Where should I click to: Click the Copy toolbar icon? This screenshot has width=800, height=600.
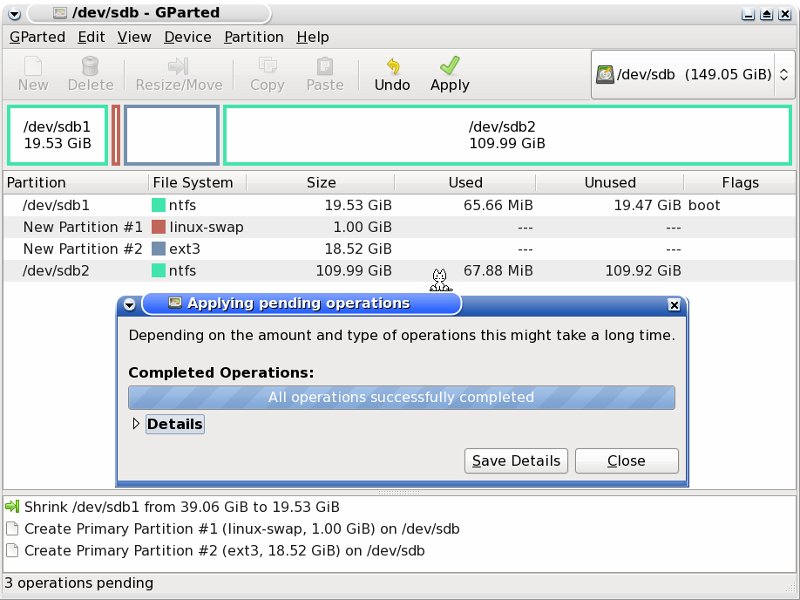pyautogui.click(x=267, y=66)
